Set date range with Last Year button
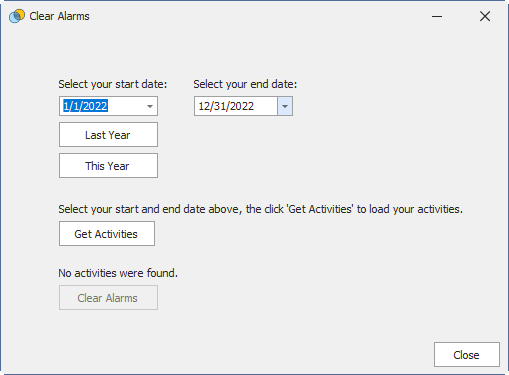The width and height of the screenshot is (509, 375). tap(108, 135)
